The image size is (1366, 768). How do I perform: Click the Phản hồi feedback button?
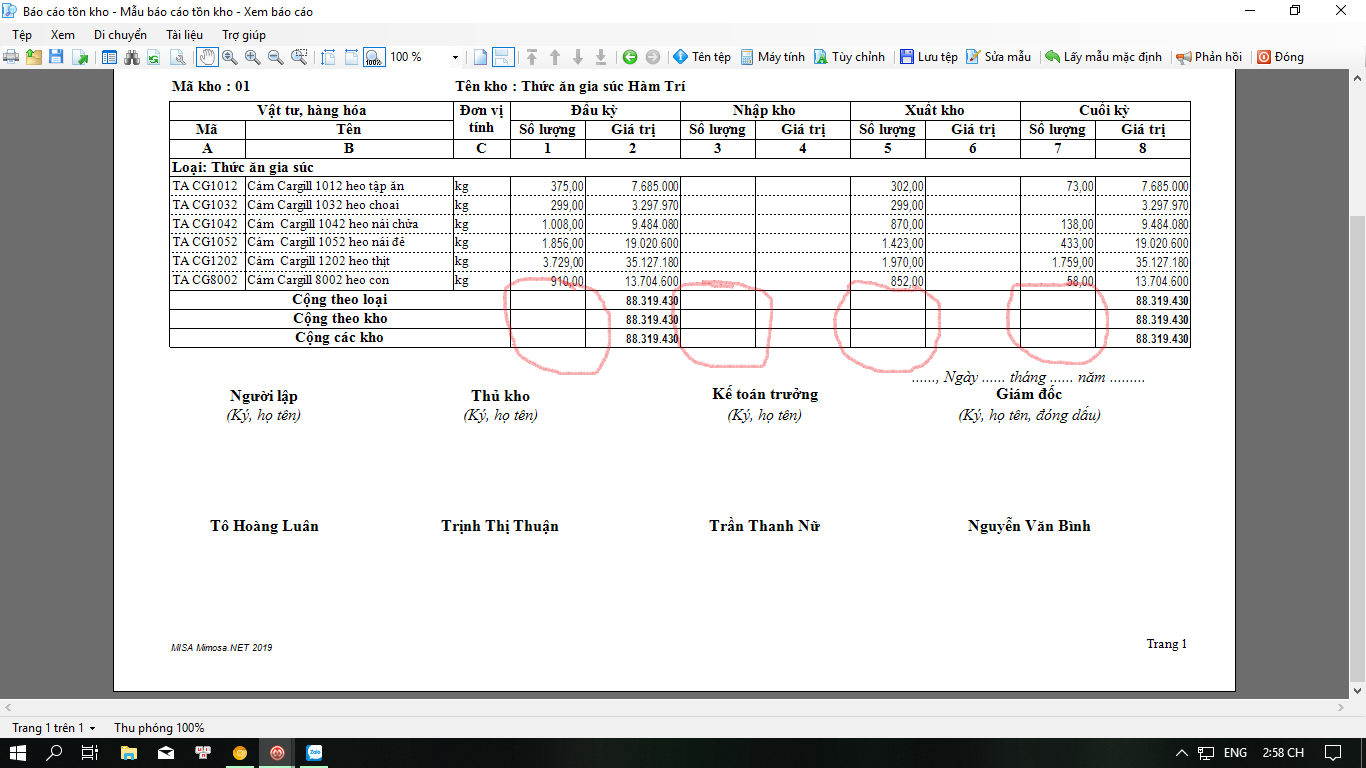click(x=1209, y=57)
